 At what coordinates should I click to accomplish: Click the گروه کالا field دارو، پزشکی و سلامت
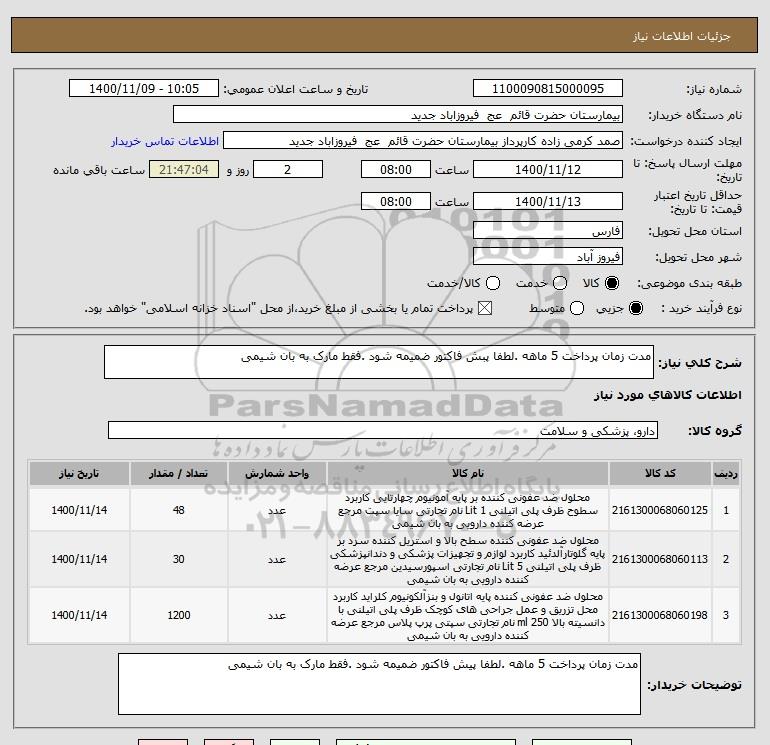(x=383, y=430)
